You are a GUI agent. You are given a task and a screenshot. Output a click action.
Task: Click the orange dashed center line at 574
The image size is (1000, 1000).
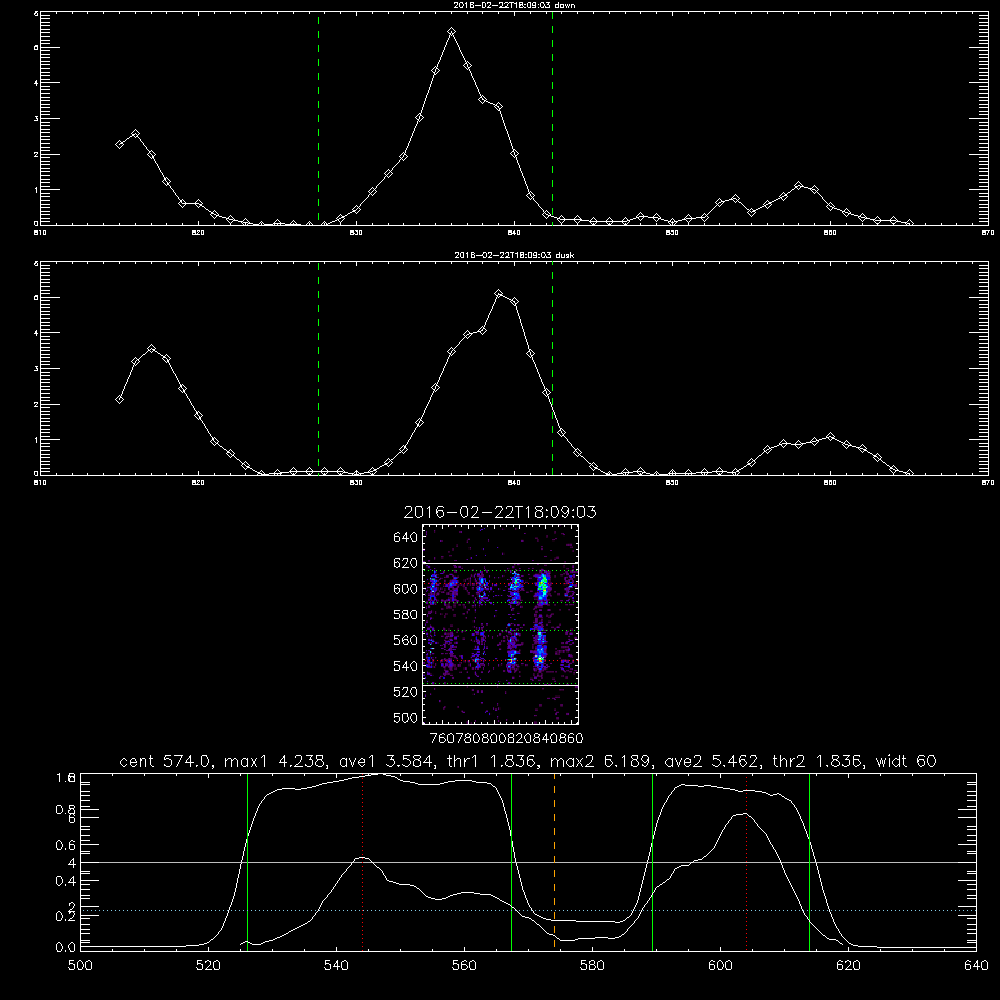554,862
